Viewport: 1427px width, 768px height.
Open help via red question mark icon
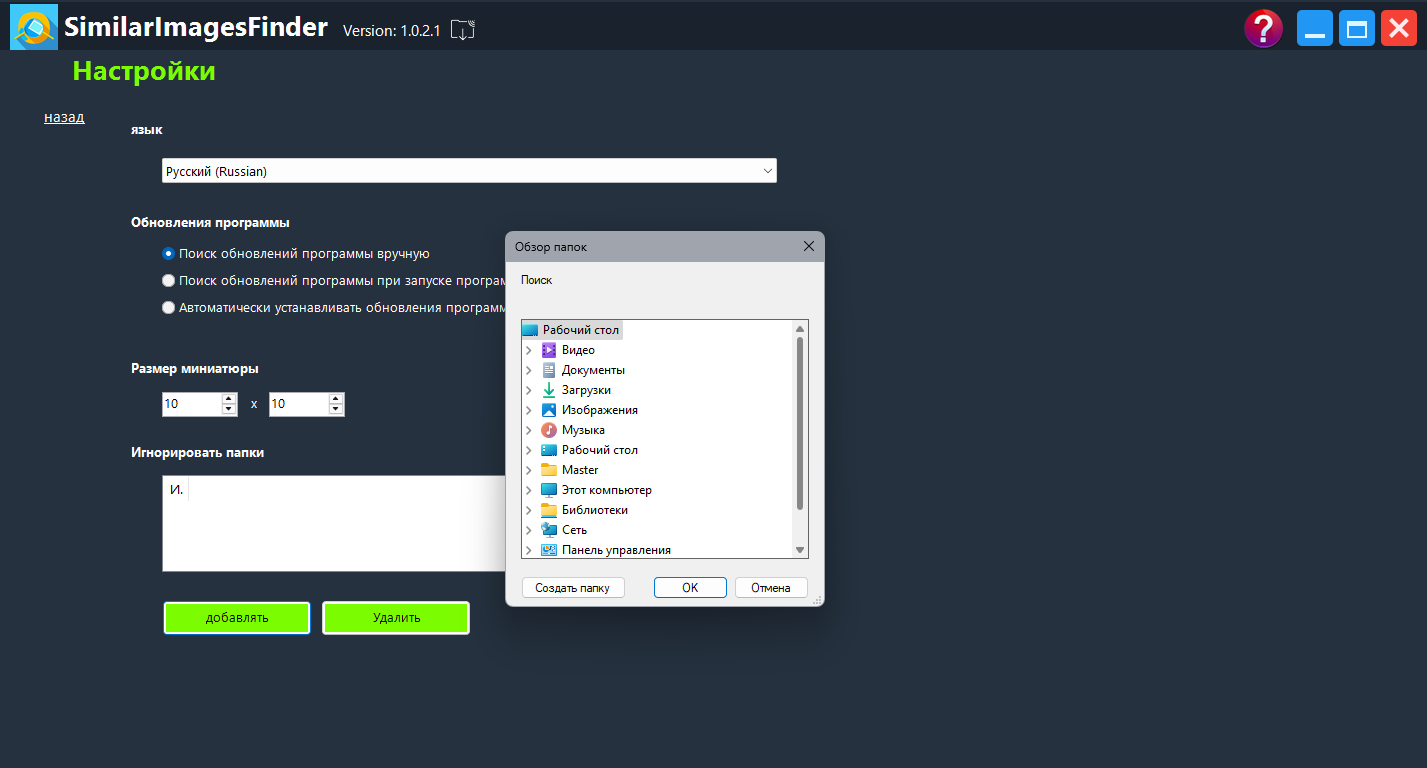pos(1264,28)
